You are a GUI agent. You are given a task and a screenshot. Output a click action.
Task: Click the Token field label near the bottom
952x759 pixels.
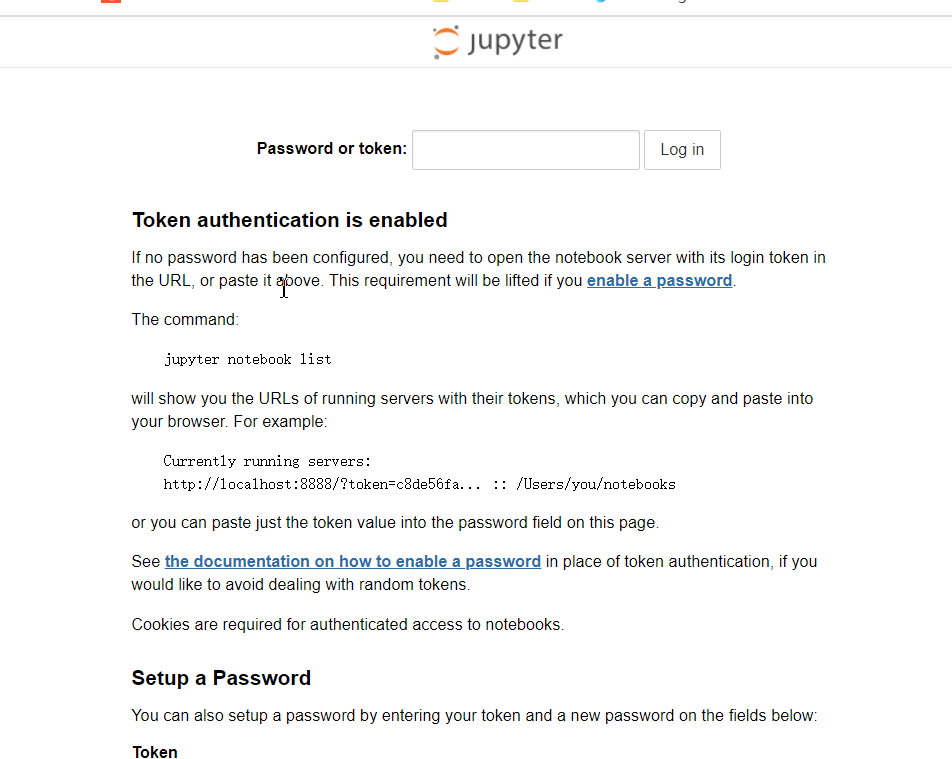pos(154,752)
